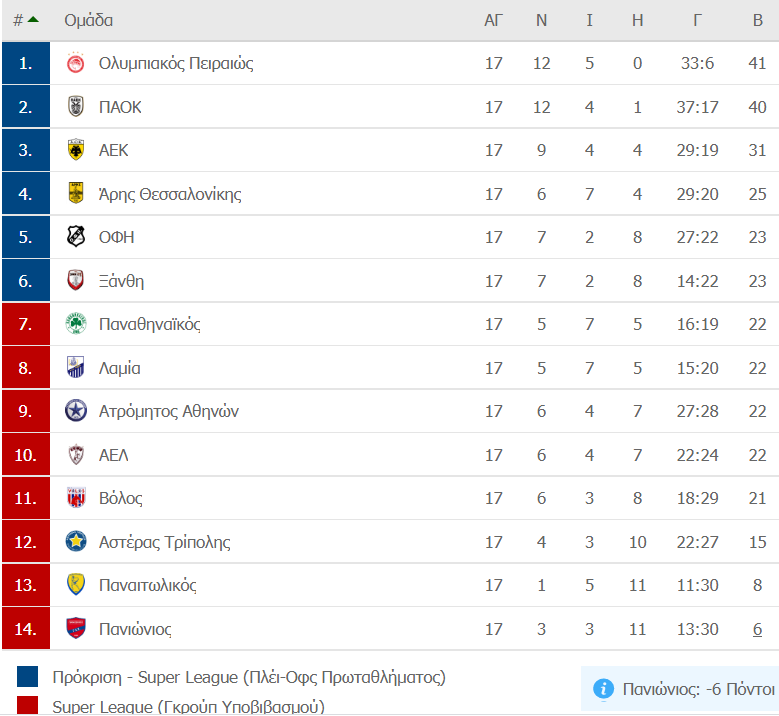Click the ΠΑΟΚ team logo
Image resolution: width=779 pixels, height=716 pixels.
(76, 107)
